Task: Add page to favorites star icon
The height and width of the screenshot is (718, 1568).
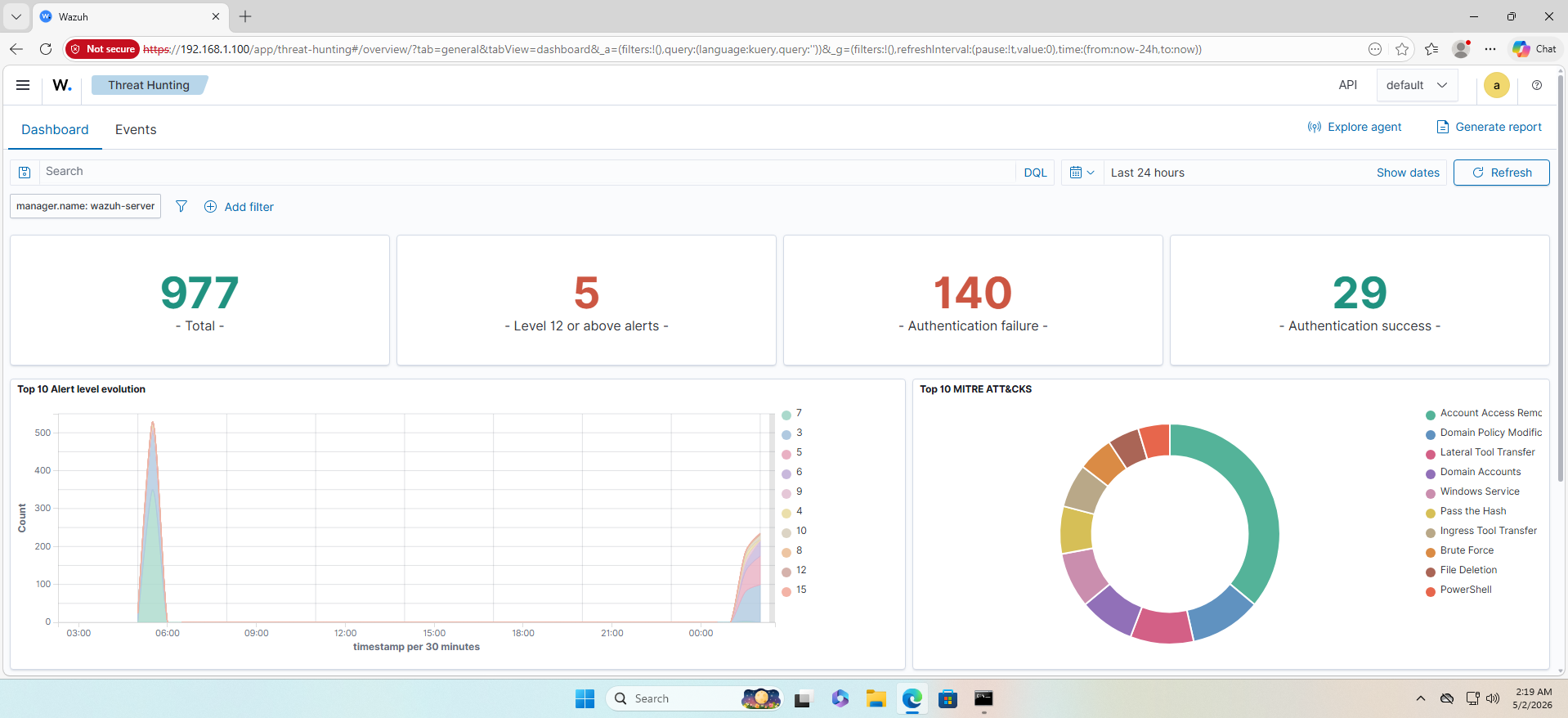Action: pyautogui.click(x=1402, y=49)
